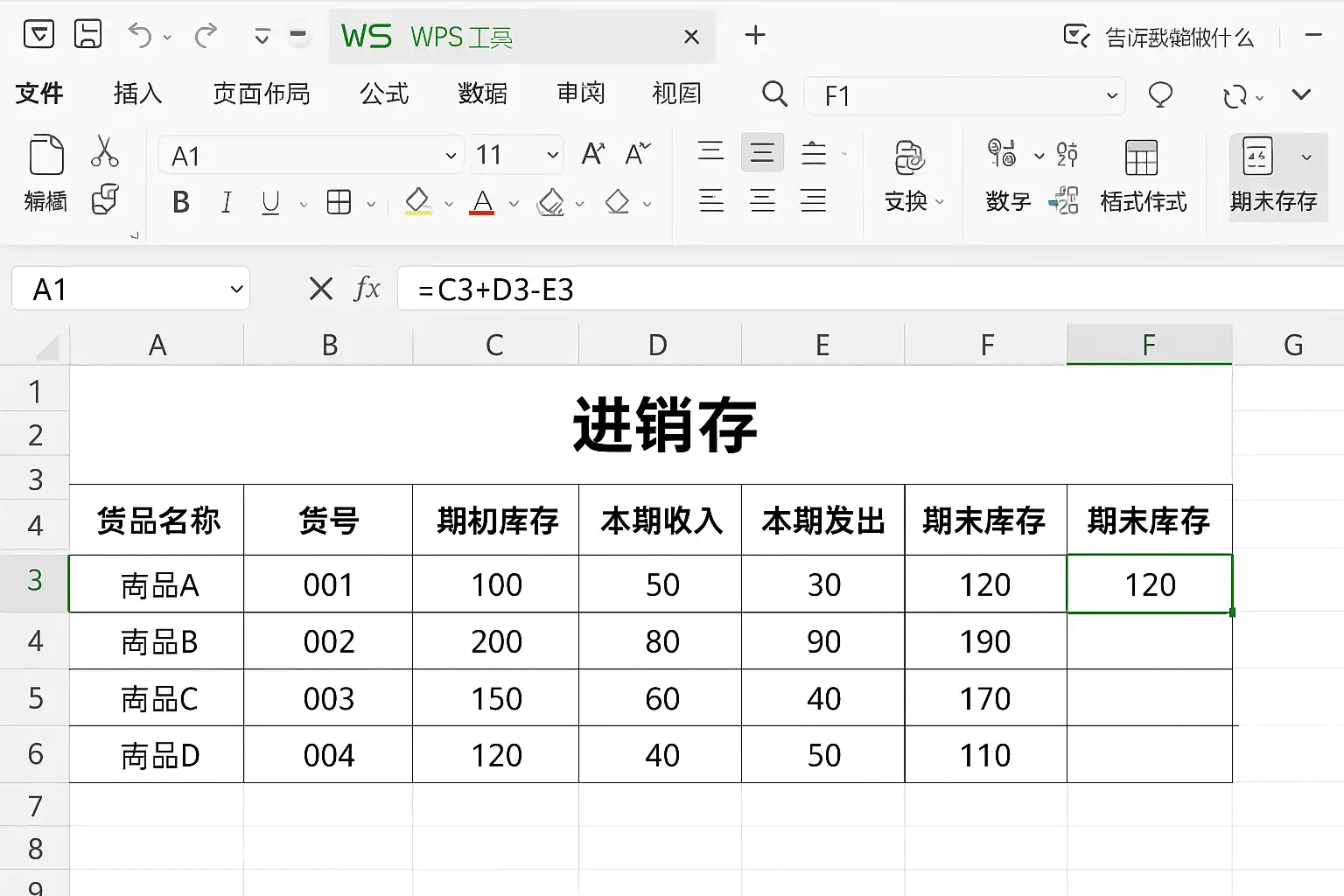Select the 进销存 title cell
Screen dimensions: 1344x896
[x=651, y=425]
